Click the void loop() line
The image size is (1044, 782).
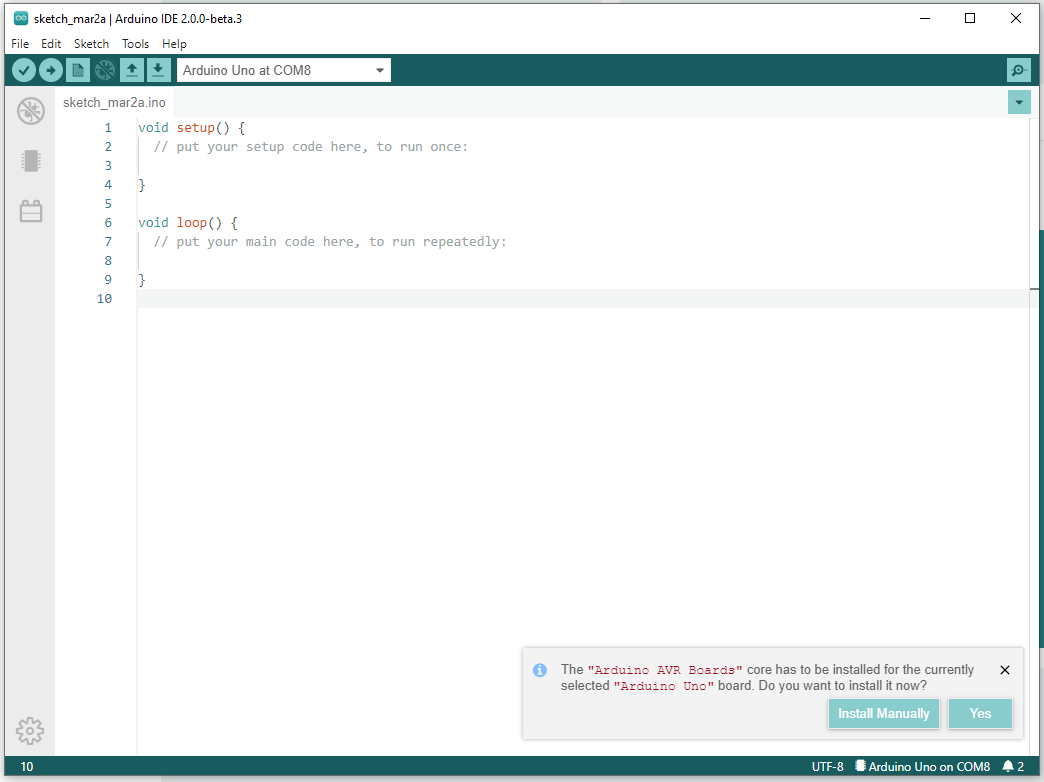(x=188, y=222)
